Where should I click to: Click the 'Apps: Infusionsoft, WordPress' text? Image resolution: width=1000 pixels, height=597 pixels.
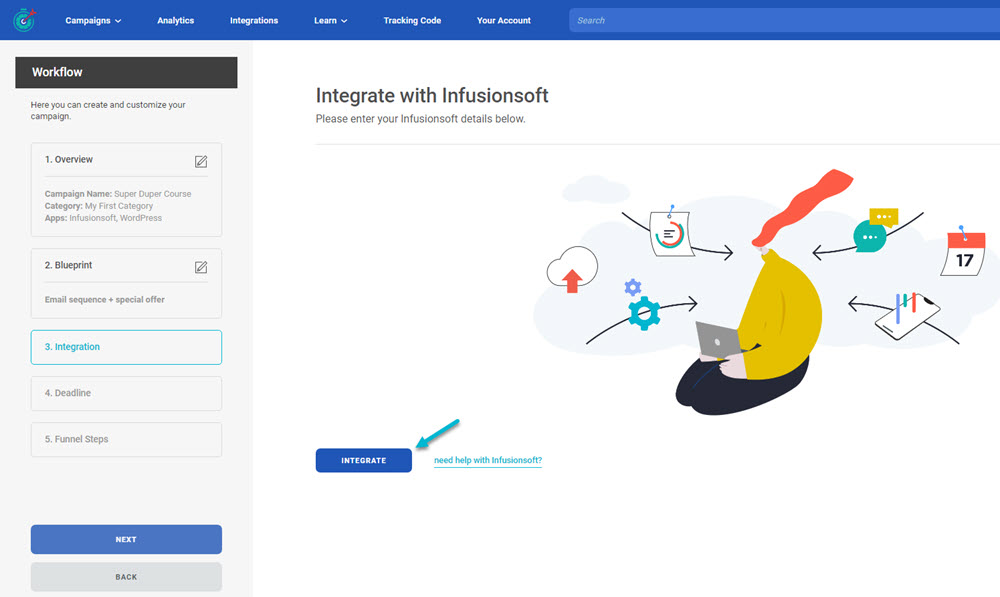[103, 218]
